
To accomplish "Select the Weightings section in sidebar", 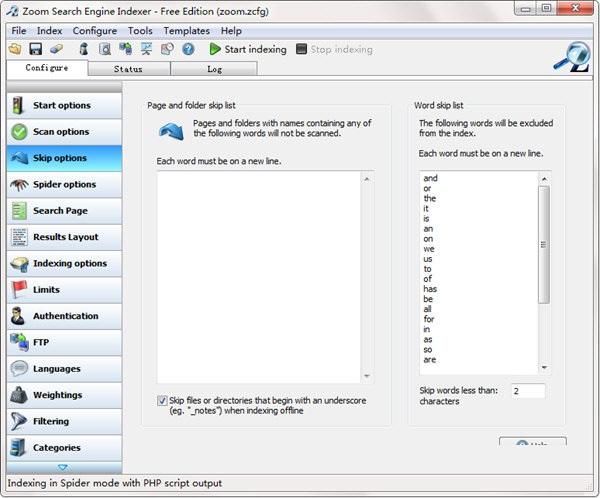I will [63, 395].
